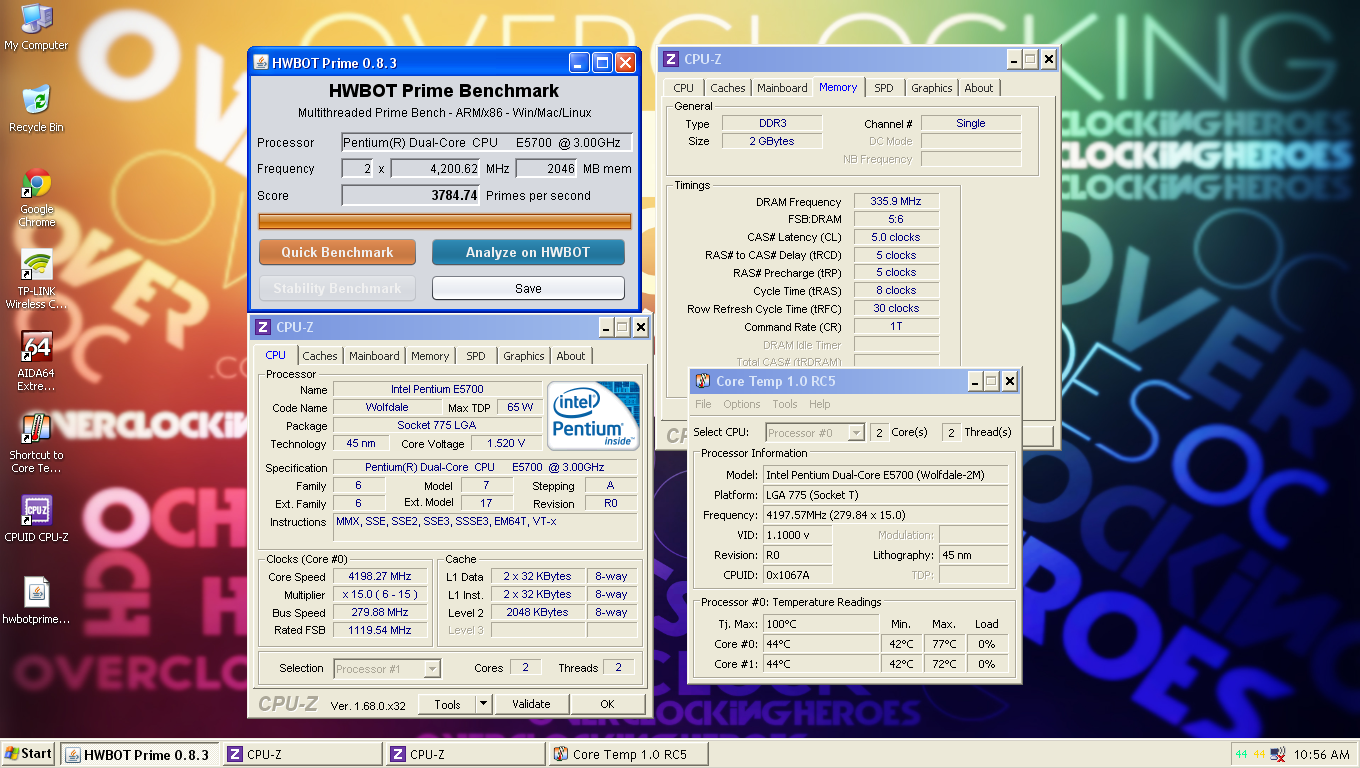This screenshot has width=1360, height=768.
Task: Open Tools menu in Core Temp
Action: point(785,404)
